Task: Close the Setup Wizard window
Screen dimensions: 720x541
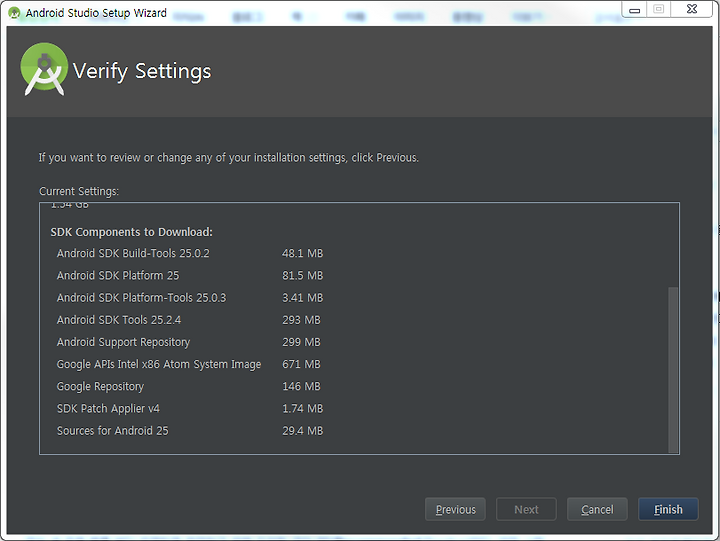Action: click(692, 9)
